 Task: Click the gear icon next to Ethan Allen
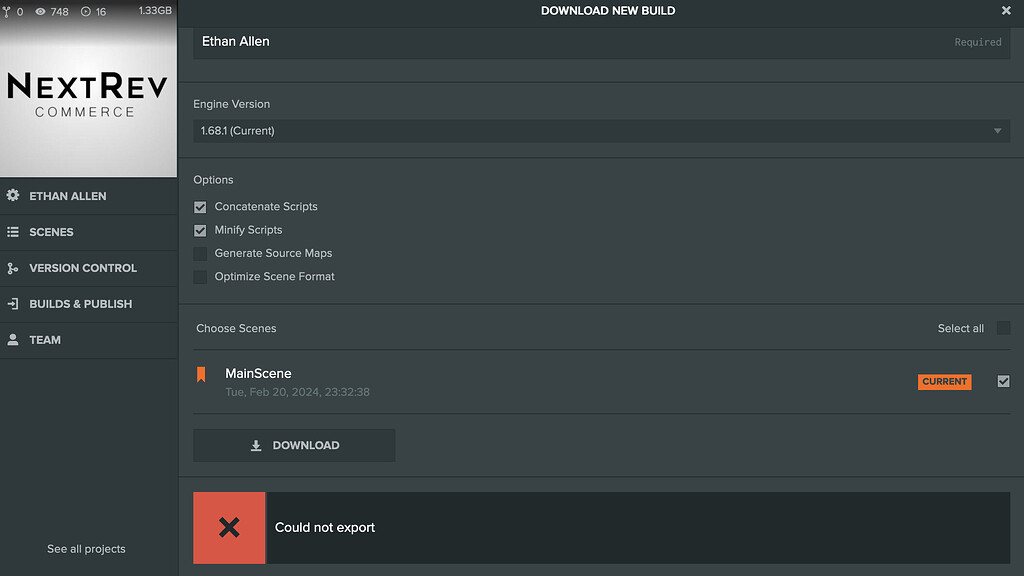13,196
